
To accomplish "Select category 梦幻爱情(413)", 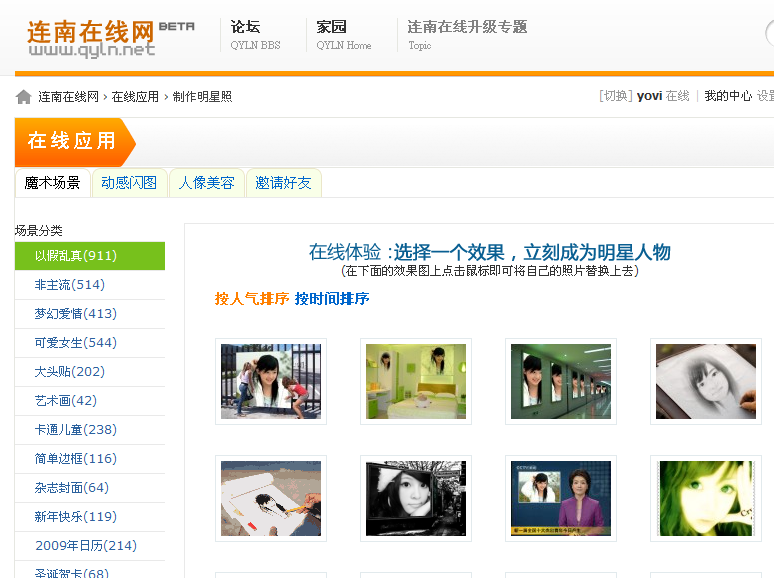I will 90,314.
